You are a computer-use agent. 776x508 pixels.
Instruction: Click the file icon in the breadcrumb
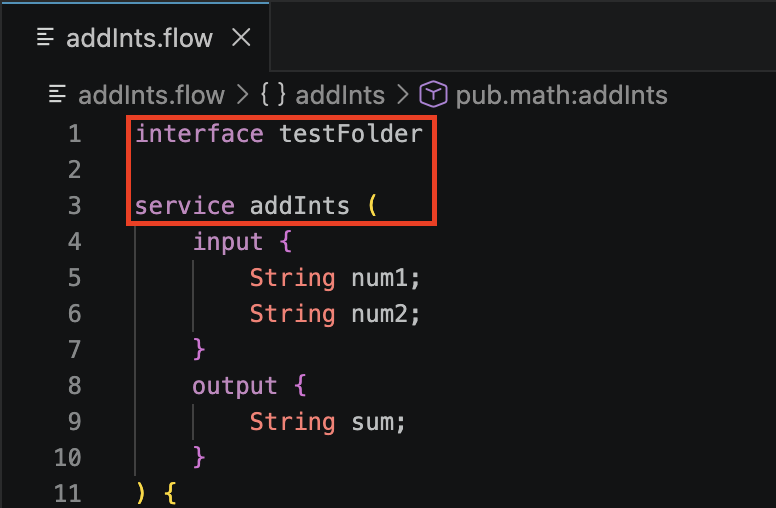[57, 94]
